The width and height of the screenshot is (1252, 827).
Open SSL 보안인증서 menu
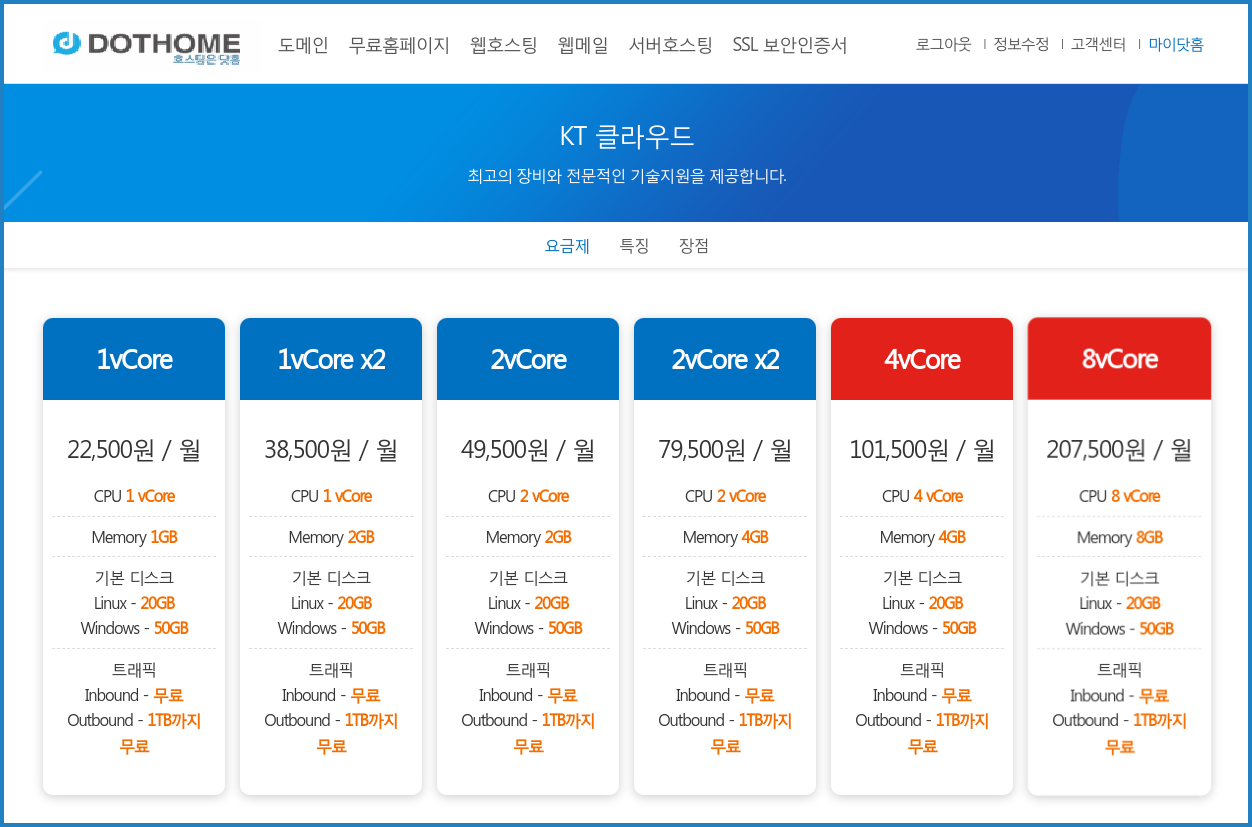coord(789,45)
